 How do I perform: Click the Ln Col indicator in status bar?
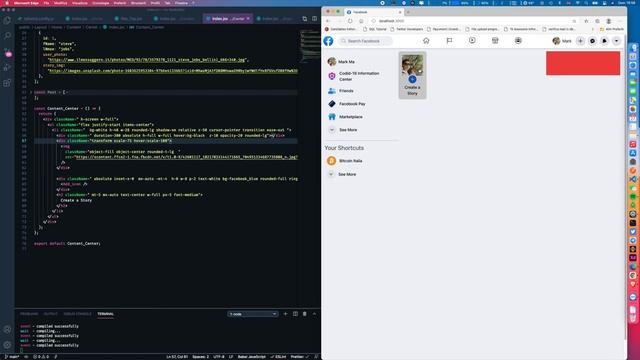point(177,357)
